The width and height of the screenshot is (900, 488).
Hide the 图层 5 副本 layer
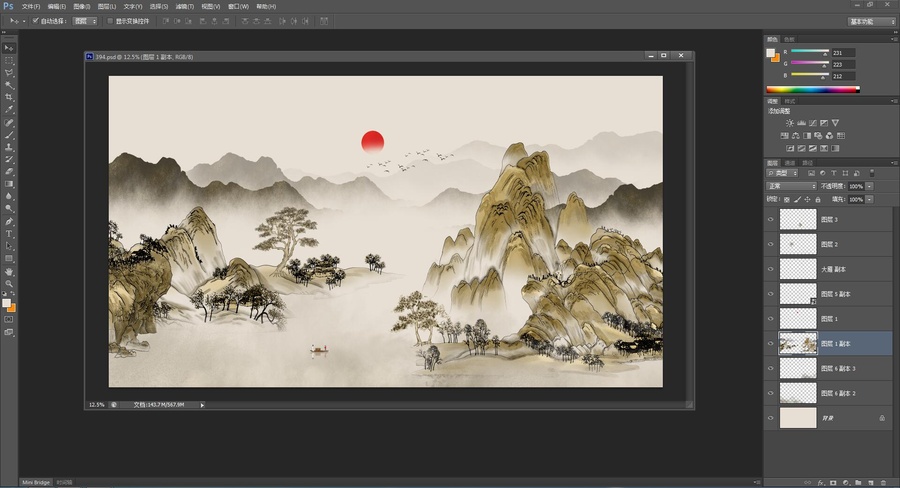point(770,294)
